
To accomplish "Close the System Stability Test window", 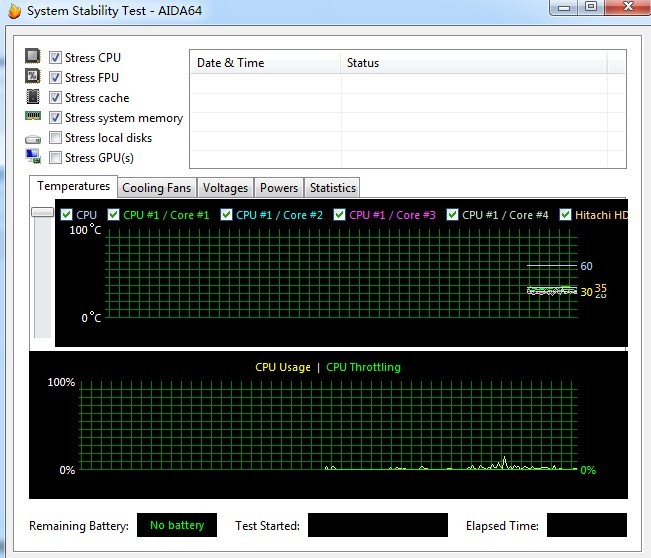I will pyautogui.click(x=628, y=7).
